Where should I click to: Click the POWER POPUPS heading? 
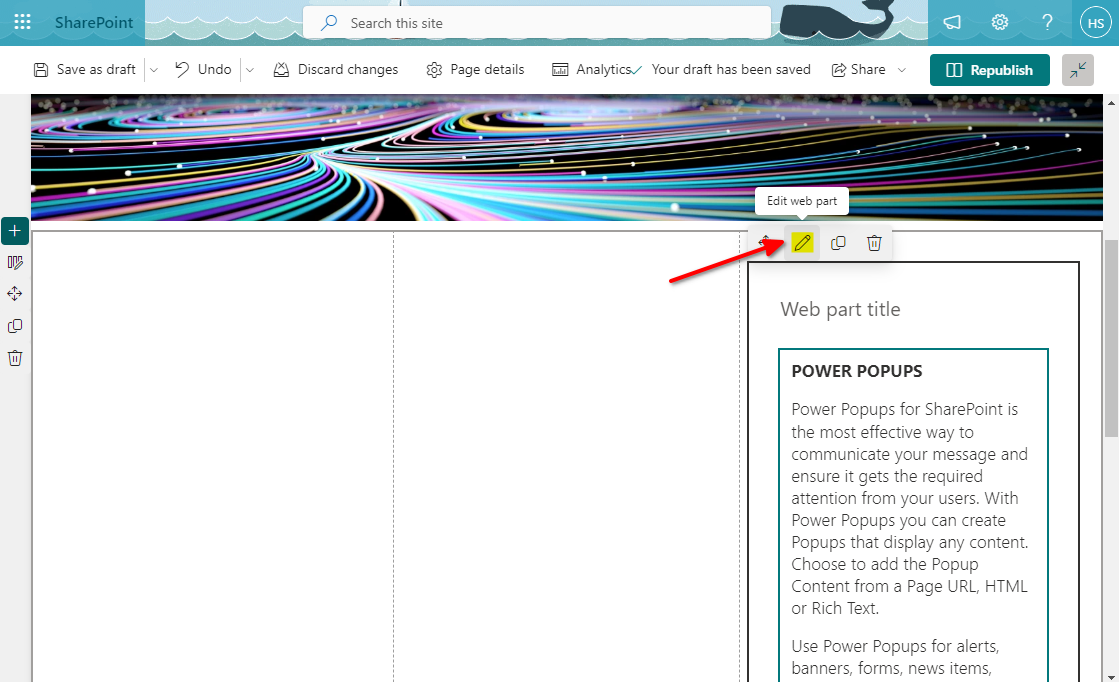(856, 372)
